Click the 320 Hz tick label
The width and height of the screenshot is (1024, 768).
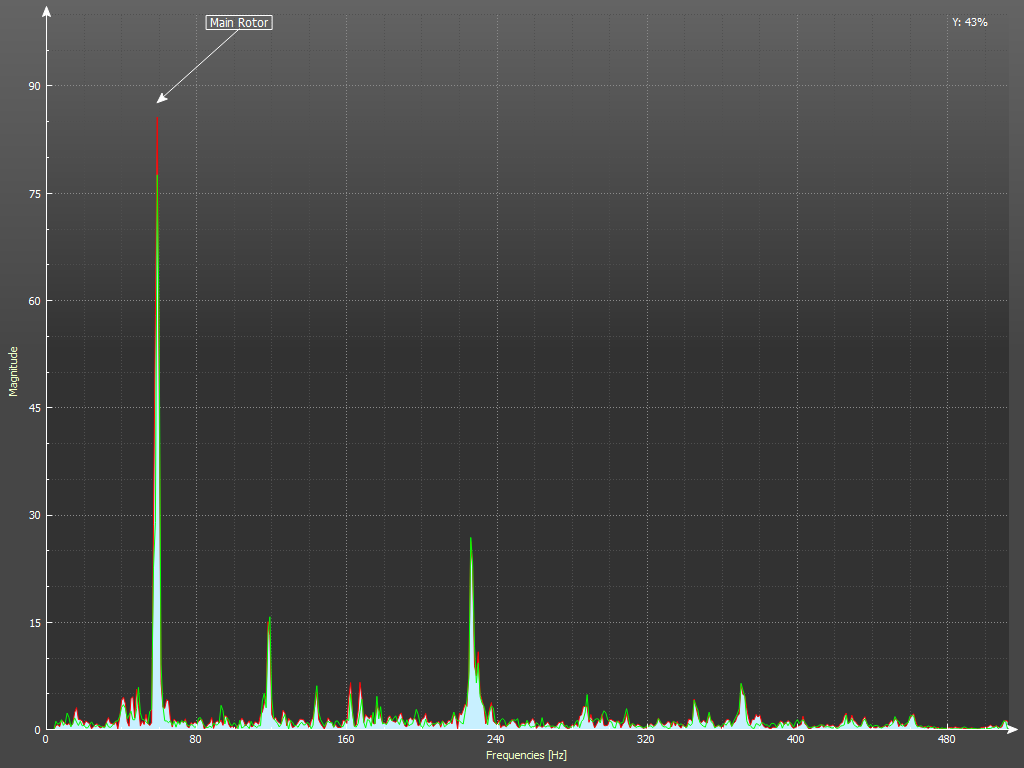pos(646,740)
